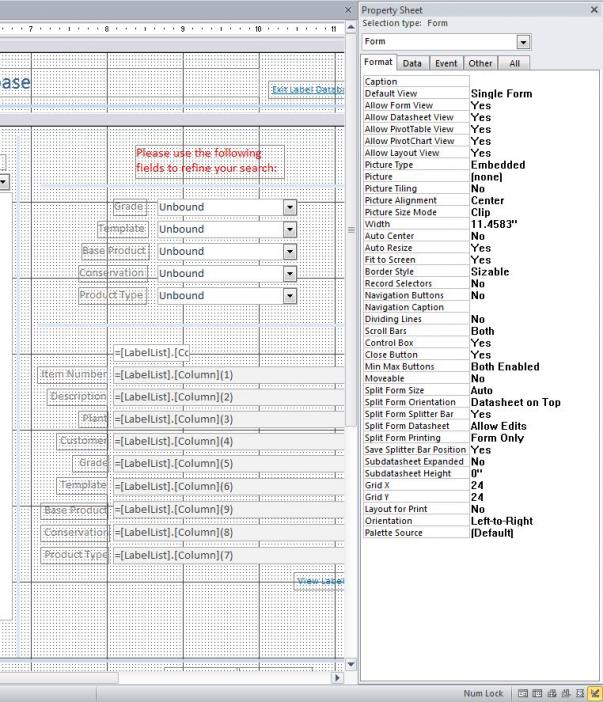
Task: Select the Item Number label control
Action: (x=73, y=374)
